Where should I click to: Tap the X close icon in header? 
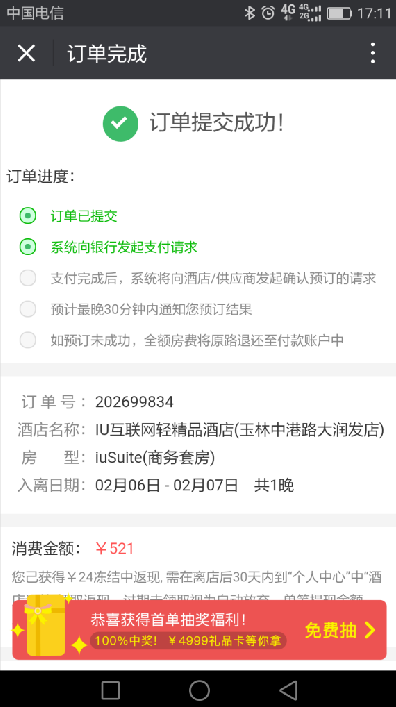(x=26, y=53)
